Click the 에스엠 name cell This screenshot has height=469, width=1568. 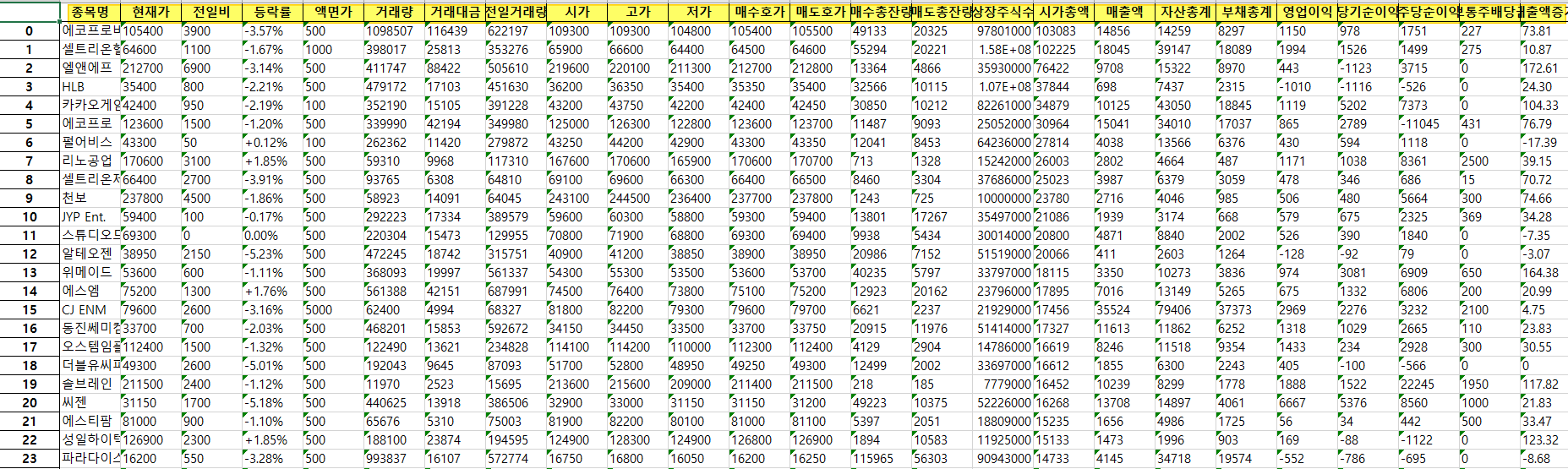pyautogui.click(x=90, y=292)
